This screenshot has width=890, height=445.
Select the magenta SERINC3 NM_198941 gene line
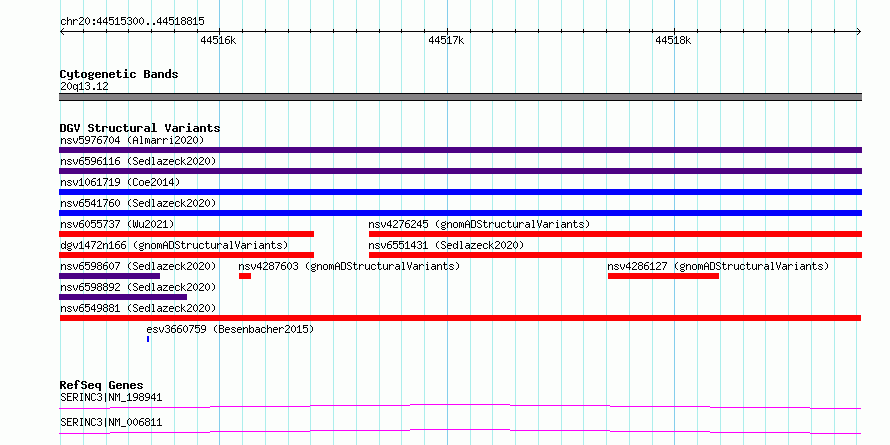coord(460,406)
